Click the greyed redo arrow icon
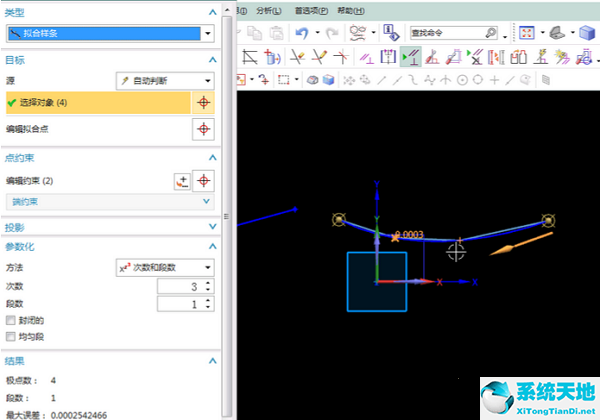600x420 pixels. coord(332,33)
